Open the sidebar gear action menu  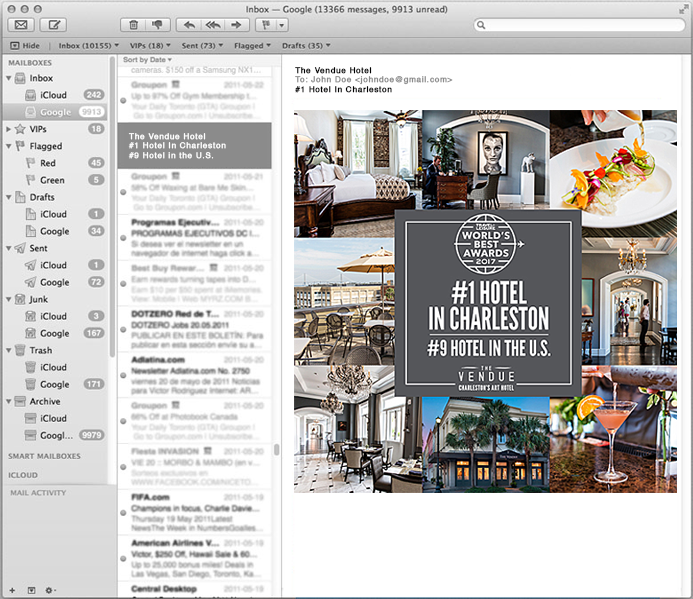pos(51,590)
